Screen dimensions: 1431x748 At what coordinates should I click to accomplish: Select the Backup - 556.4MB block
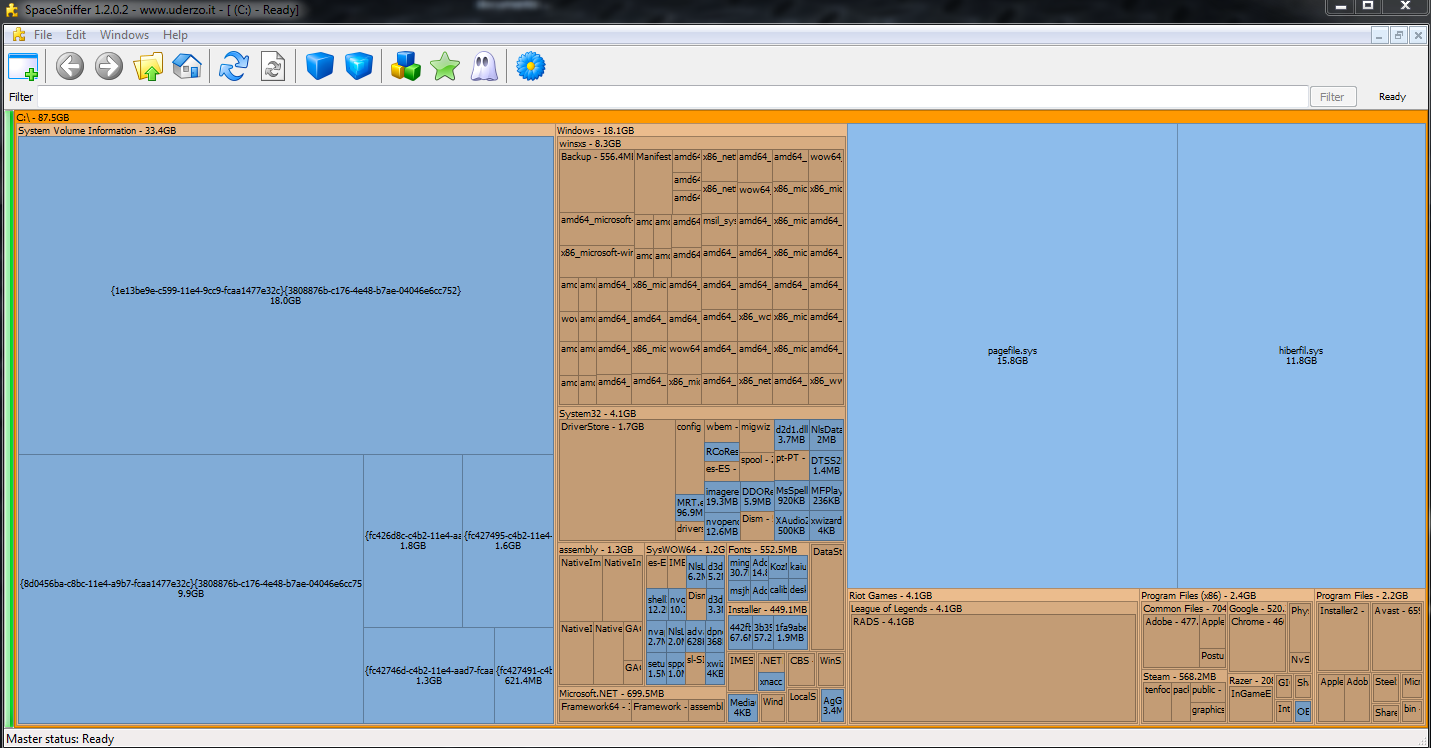[x=597, y=180]
